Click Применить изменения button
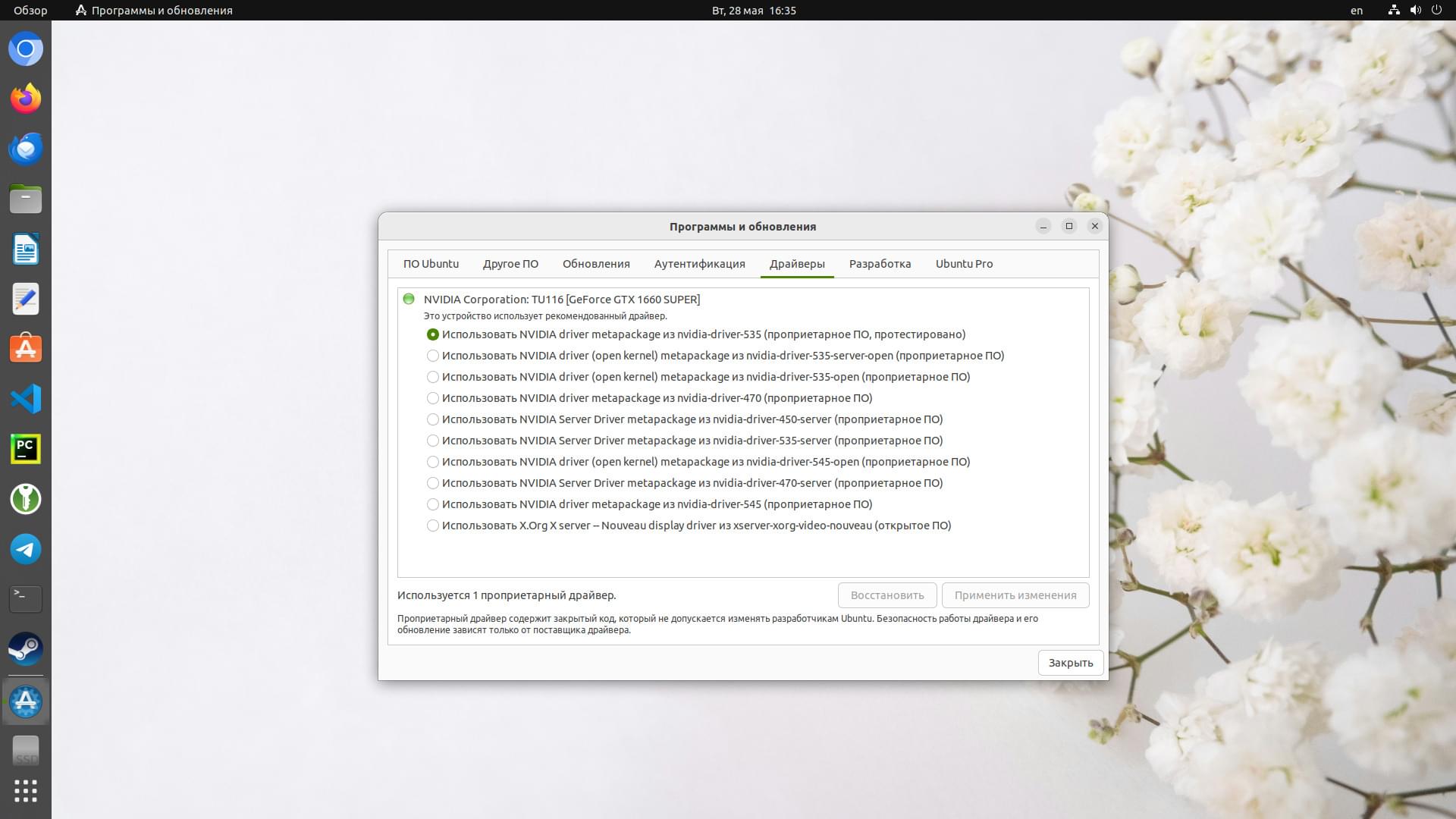Viewport: 1456px width, 819px height. [x=1015, y=595]
